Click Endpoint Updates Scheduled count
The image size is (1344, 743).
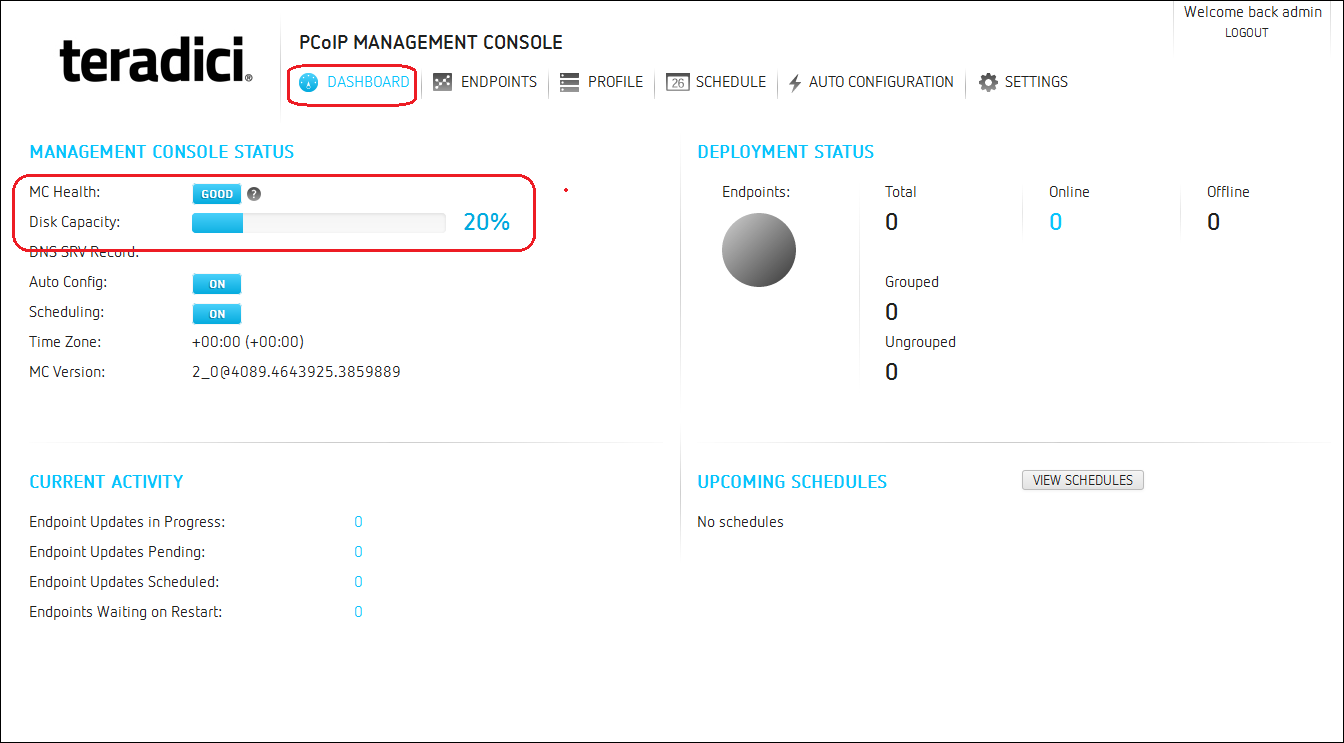(x=358, y=582)
